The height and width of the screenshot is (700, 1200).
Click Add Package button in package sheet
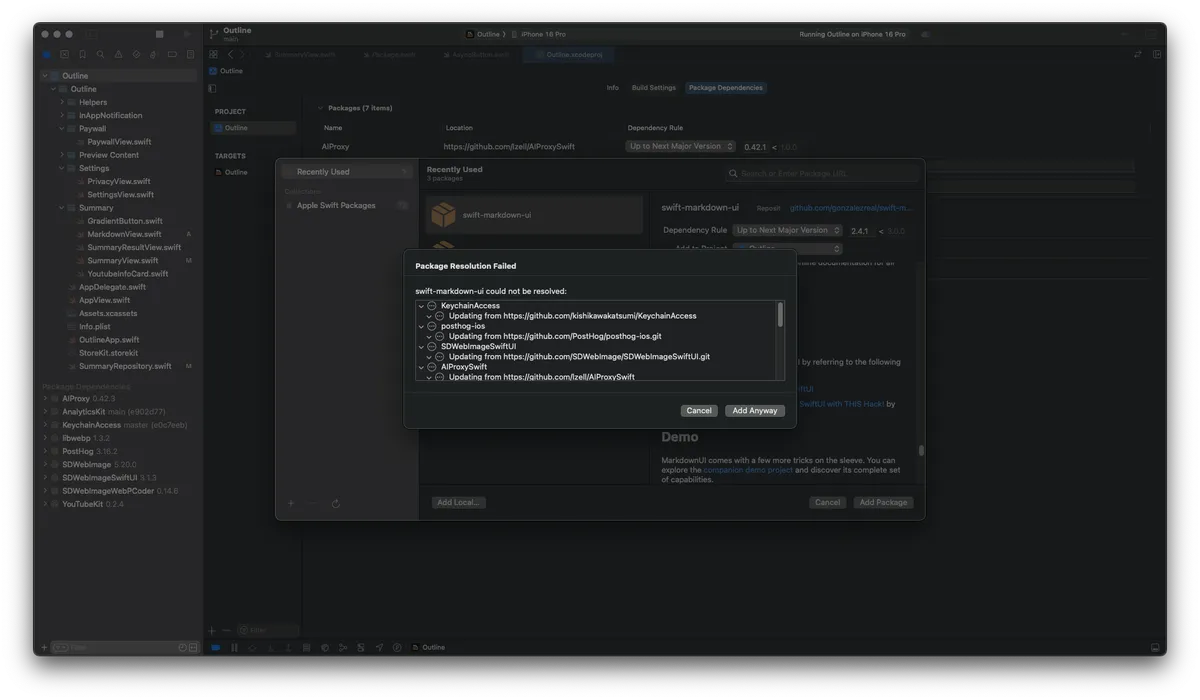coord(883,503)
